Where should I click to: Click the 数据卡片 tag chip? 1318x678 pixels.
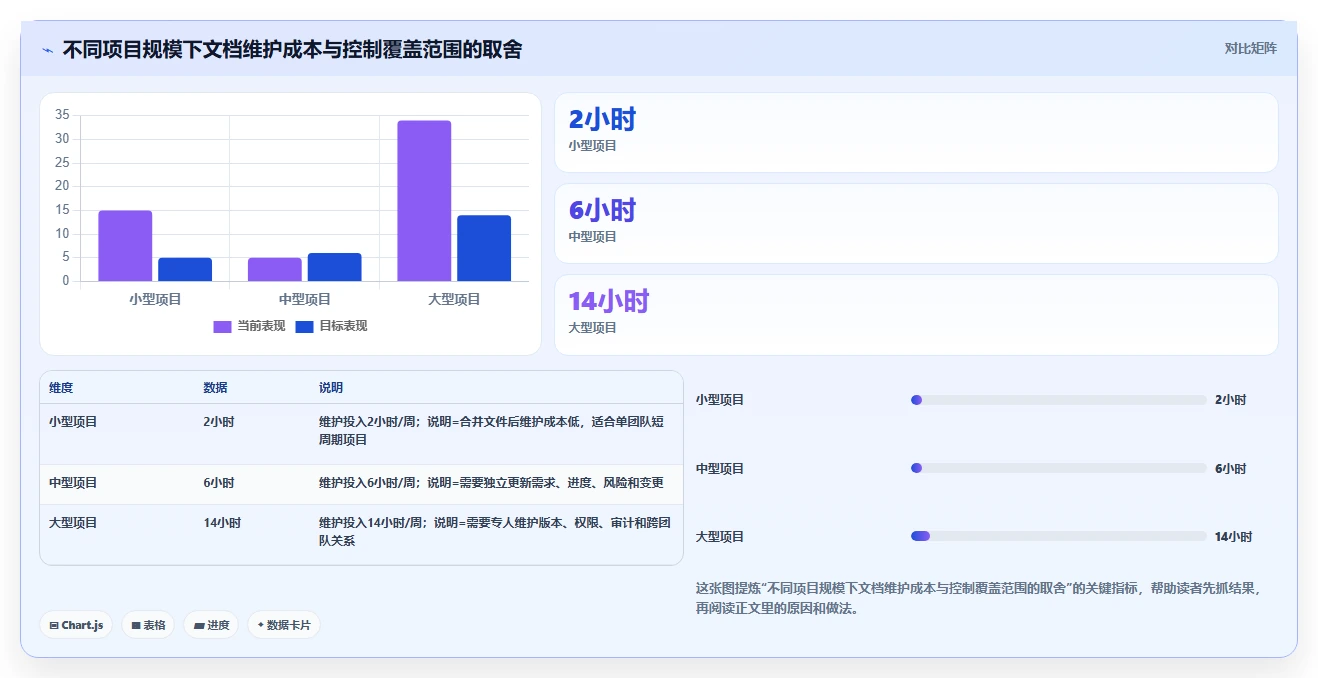click(x=284, y=625)
